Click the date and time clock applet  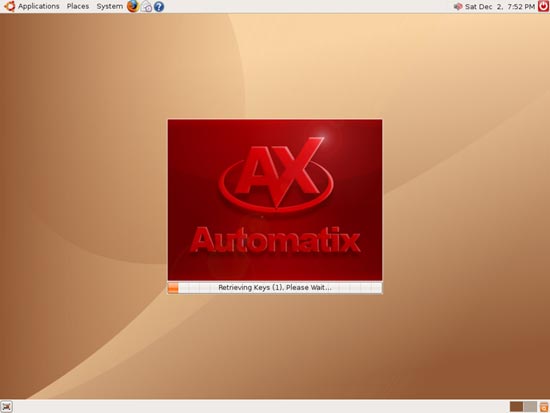coord(500,6)
